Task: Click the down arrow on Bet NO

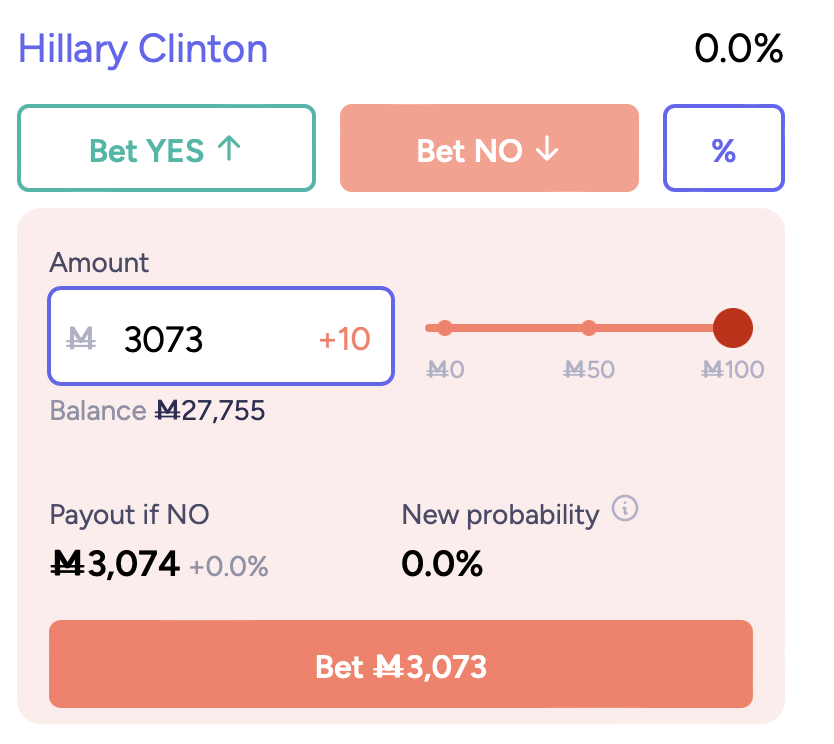Action: [547, 148]
